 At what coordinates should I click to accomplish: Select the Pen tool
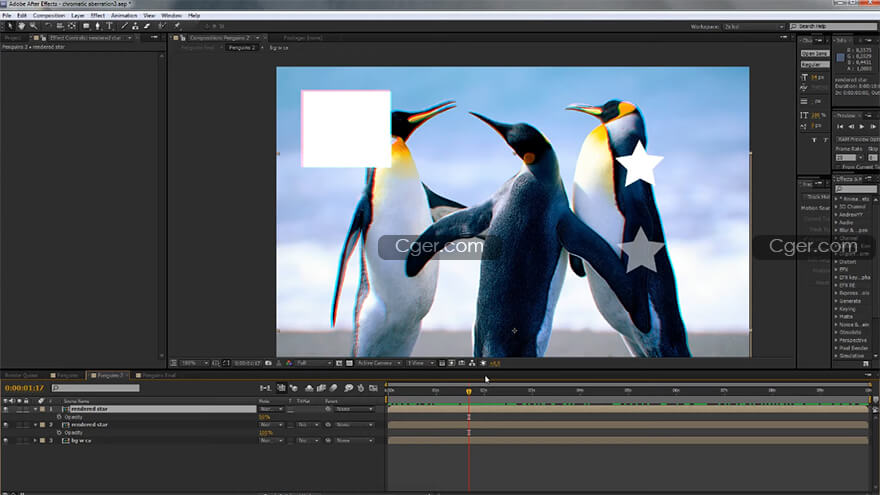98,26
